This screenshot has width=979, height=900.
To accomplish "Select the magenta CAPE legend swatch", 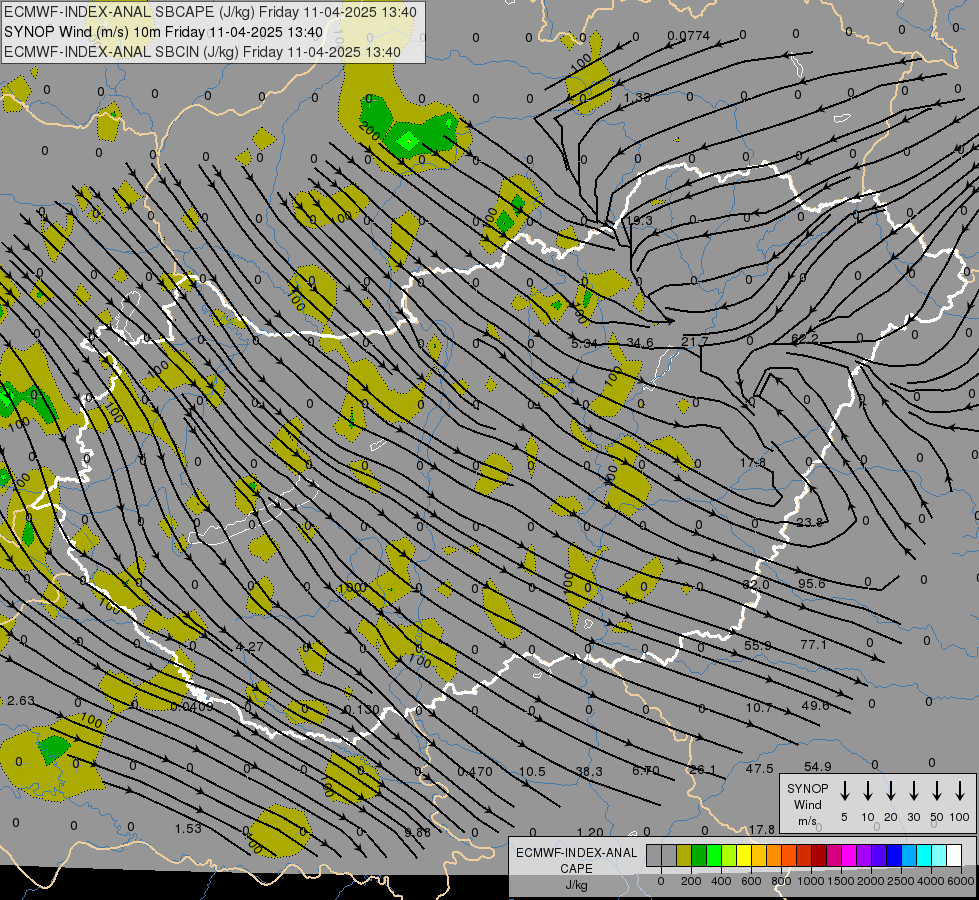I will click(x=849, y=856).
